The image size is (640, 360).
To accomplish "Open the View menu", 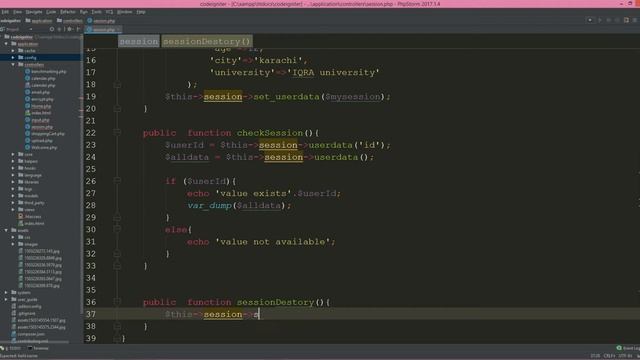I will point(17,12).
